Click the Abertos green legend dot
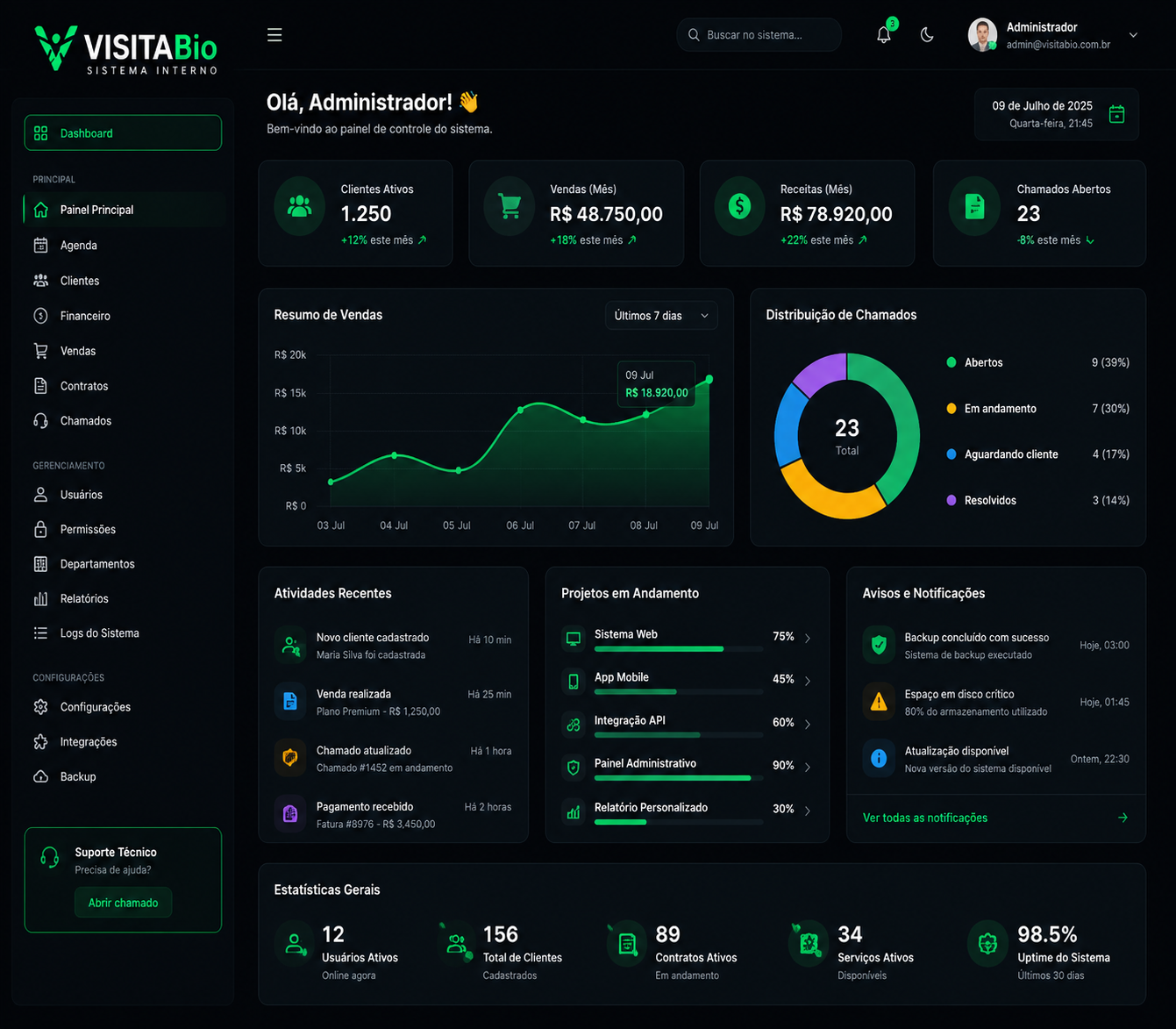This screenshot has width=1176, height=1029. pos(951,362)
